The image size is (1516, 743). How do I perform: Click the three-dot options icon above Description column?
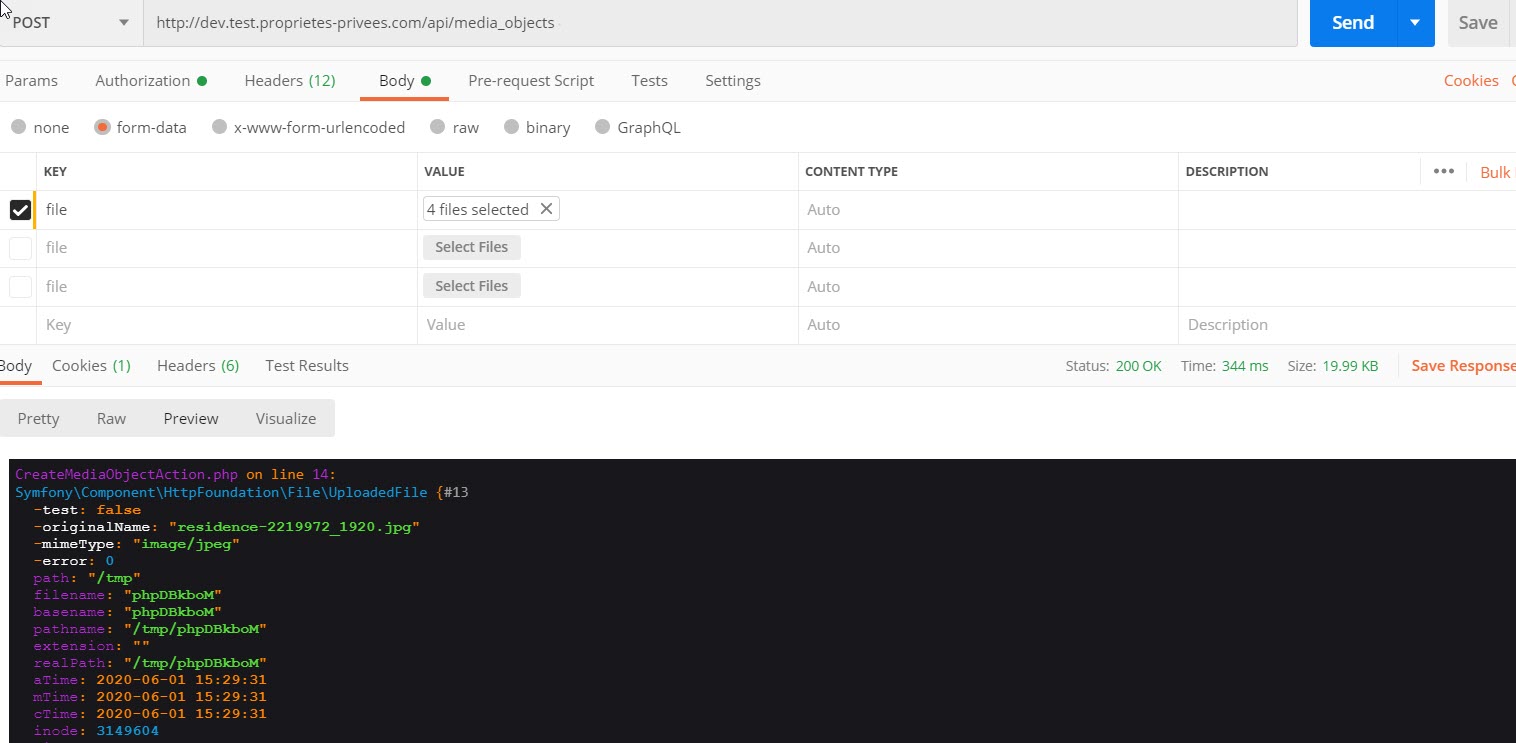pyautogui.click(x=1443, y=171)
